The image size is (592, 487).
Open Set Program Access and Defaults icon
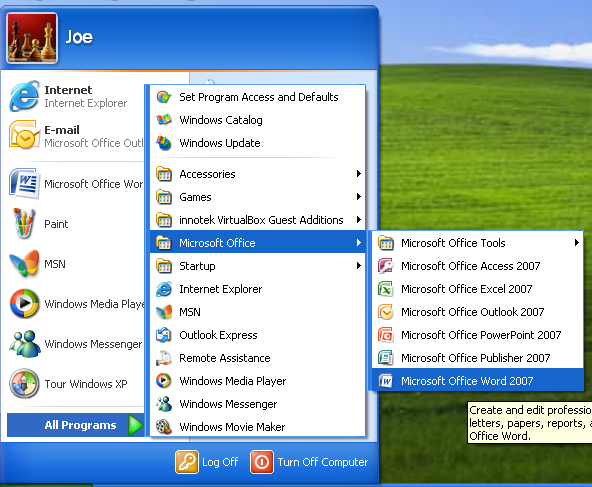pyautogui.click(x=164, y=97)
